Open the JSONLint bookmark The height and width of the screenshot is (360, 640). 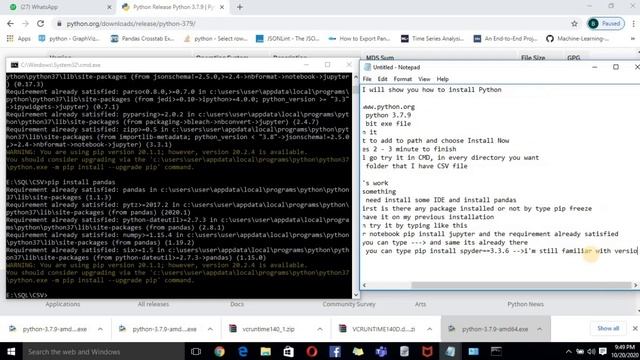point(288,38)
